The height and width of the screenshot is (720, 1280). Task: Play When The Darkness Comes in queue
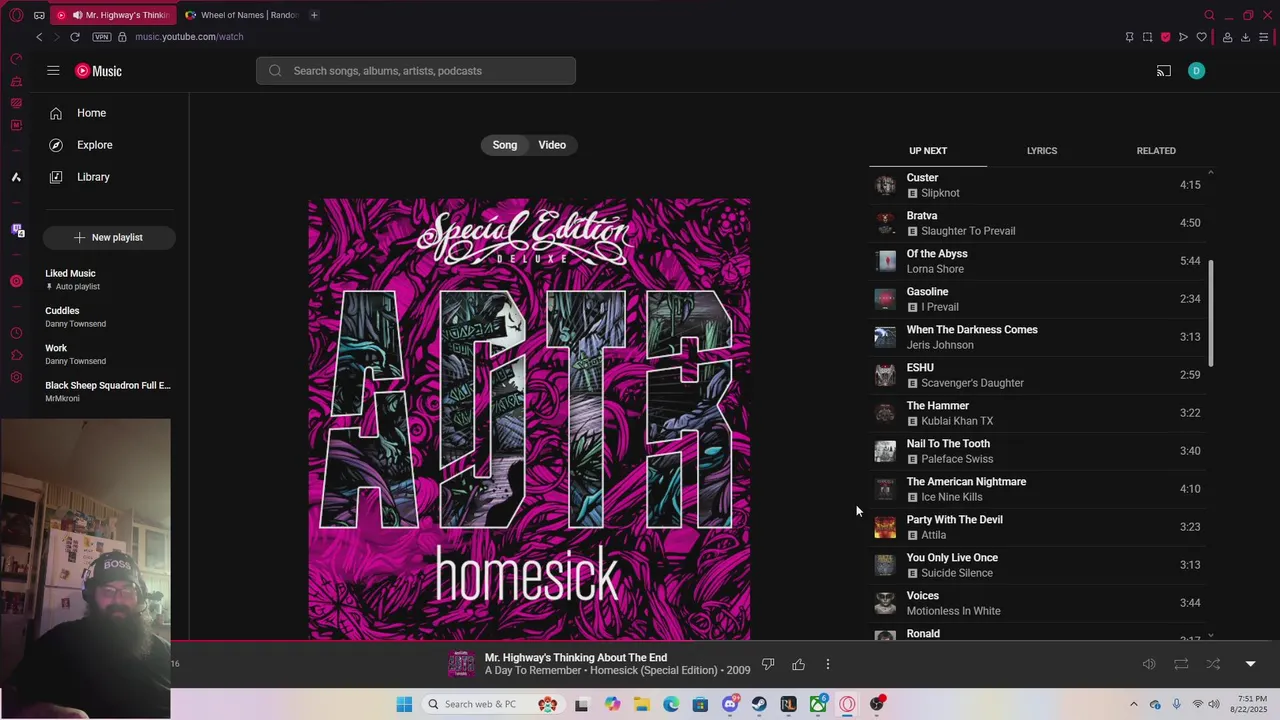click(1037, 337)
